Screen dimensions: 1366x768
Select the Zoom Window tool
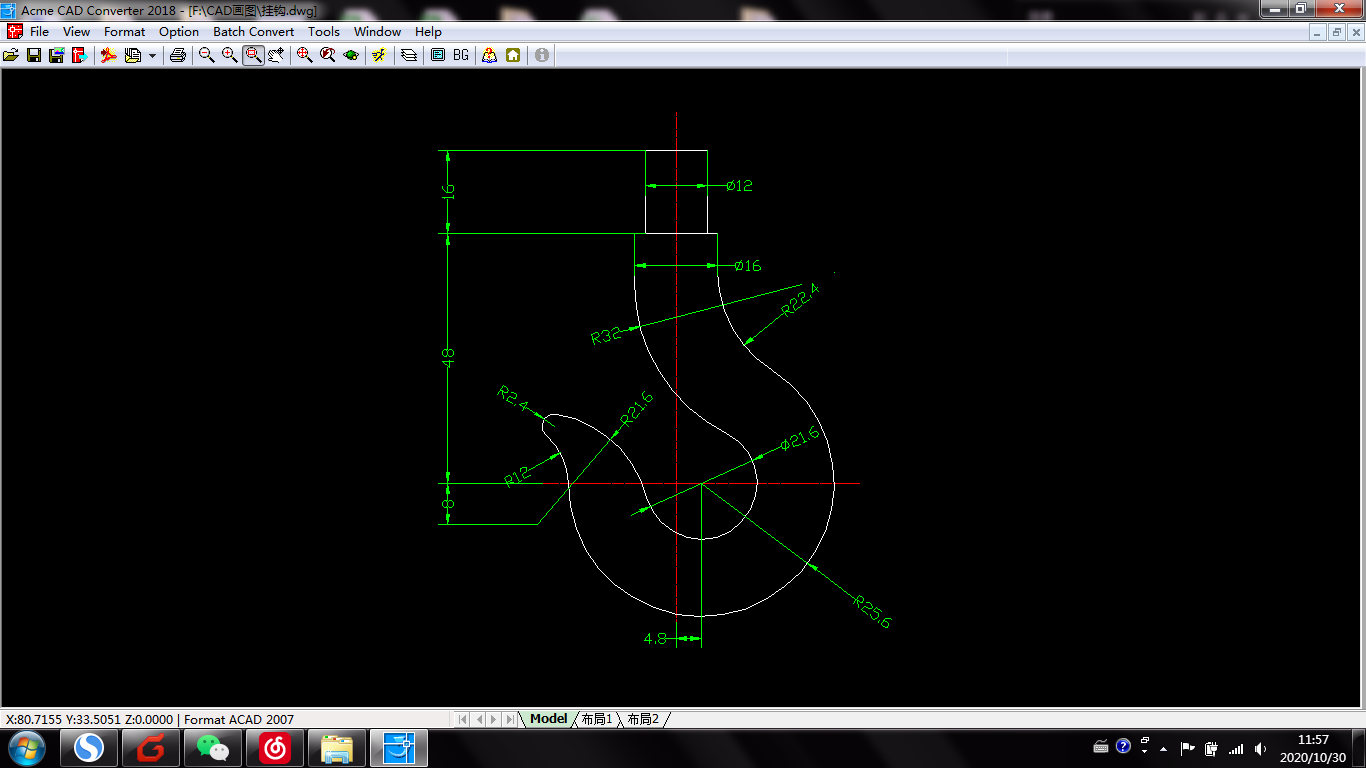click(252, 55)
